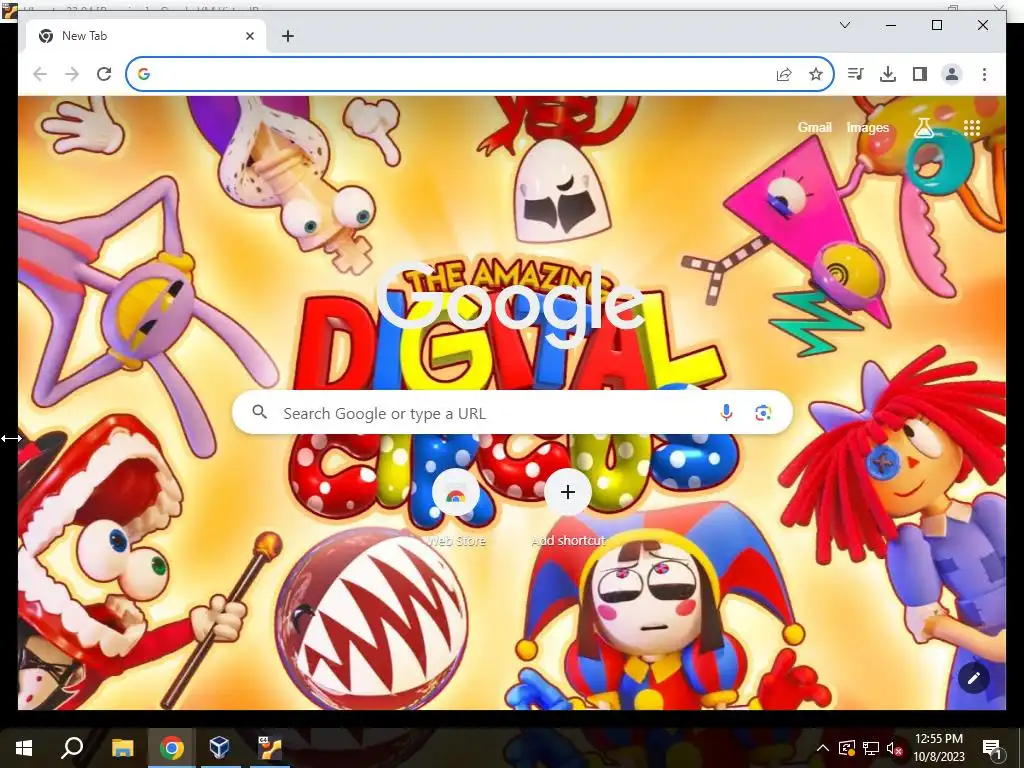
Task: Search by image with Google Lens icon
Action: (763, 413)
